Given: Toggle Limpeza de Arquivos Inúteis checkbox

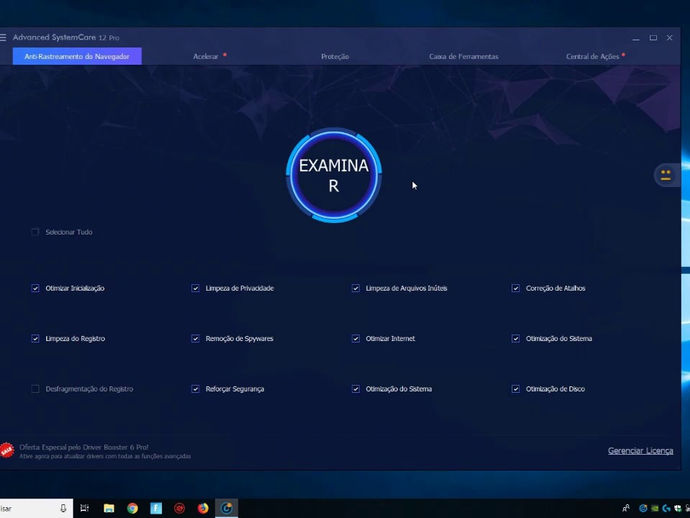Looking at the screenshot, I should [356, 288].
